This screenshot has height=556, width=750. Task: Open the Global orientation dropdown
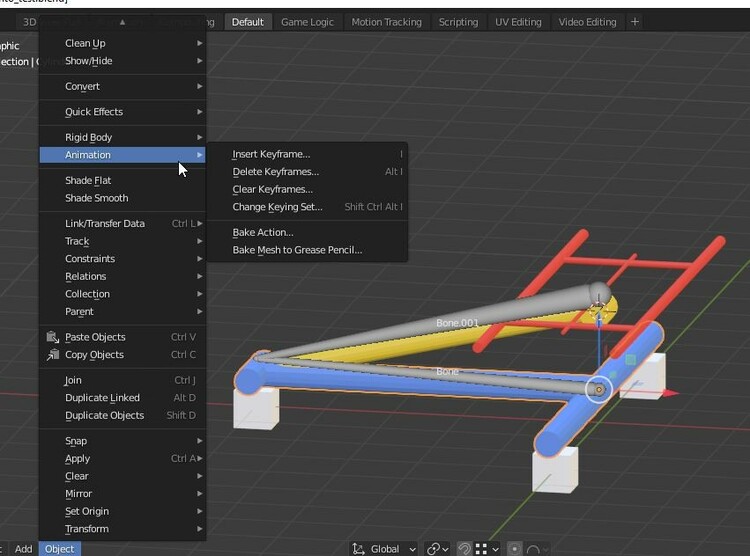(x=392, y=548)
